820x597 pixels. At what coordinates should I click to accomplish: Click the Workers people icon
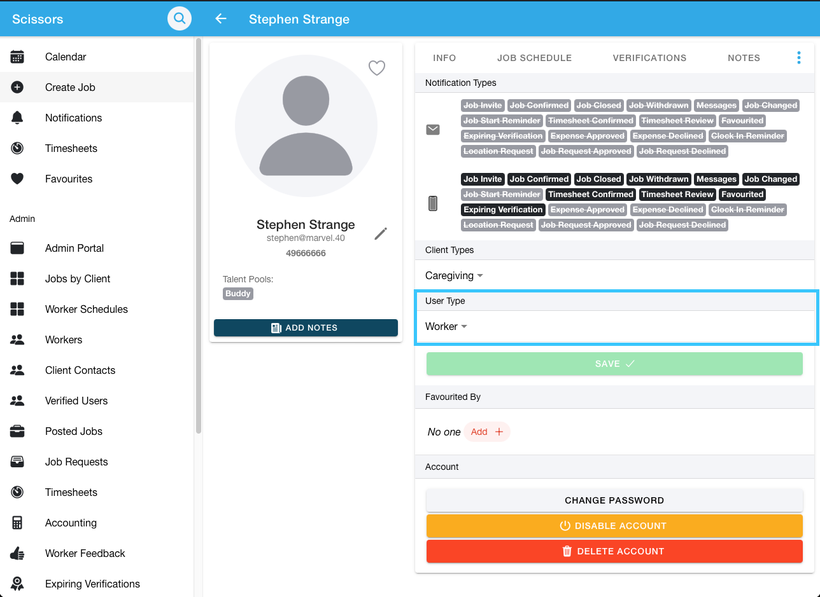click(17, 340)
